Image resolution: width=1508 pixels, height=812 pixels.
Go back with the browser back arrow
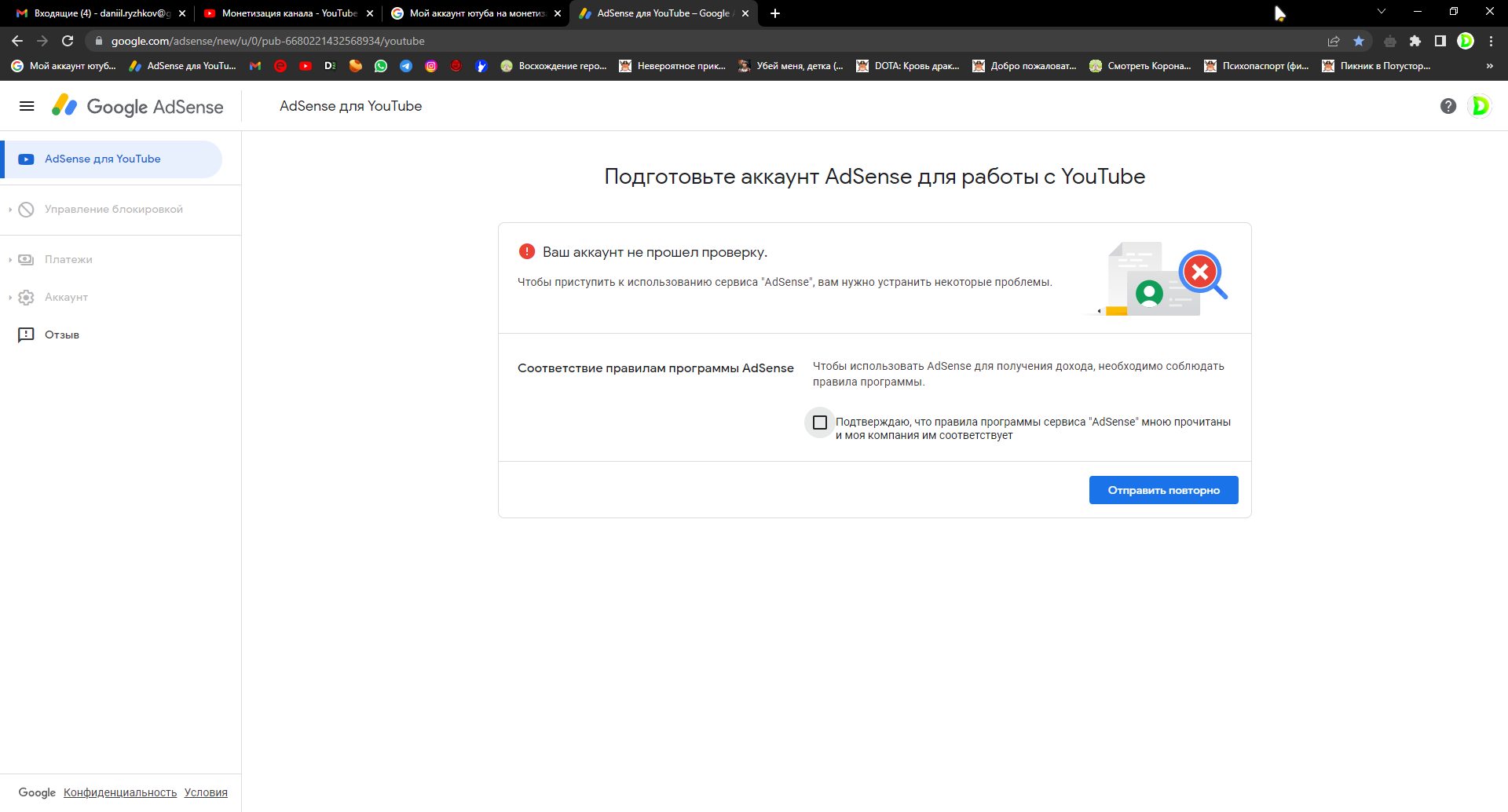pos(17,41)
